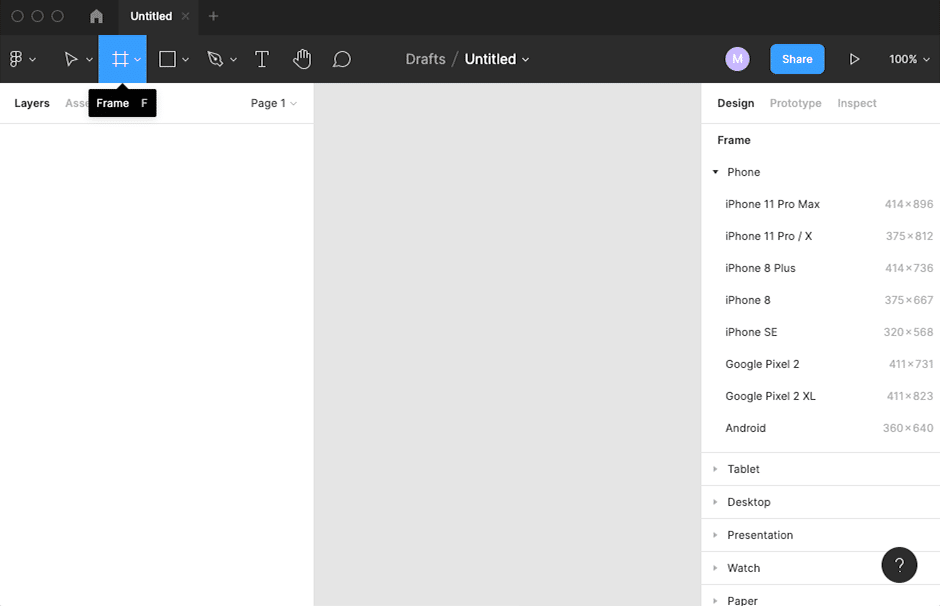Viewport: 940px width, 606px height.
Task: Choose the Google Pixel 2 411×731 preset
Action: [x=821, y=364]
